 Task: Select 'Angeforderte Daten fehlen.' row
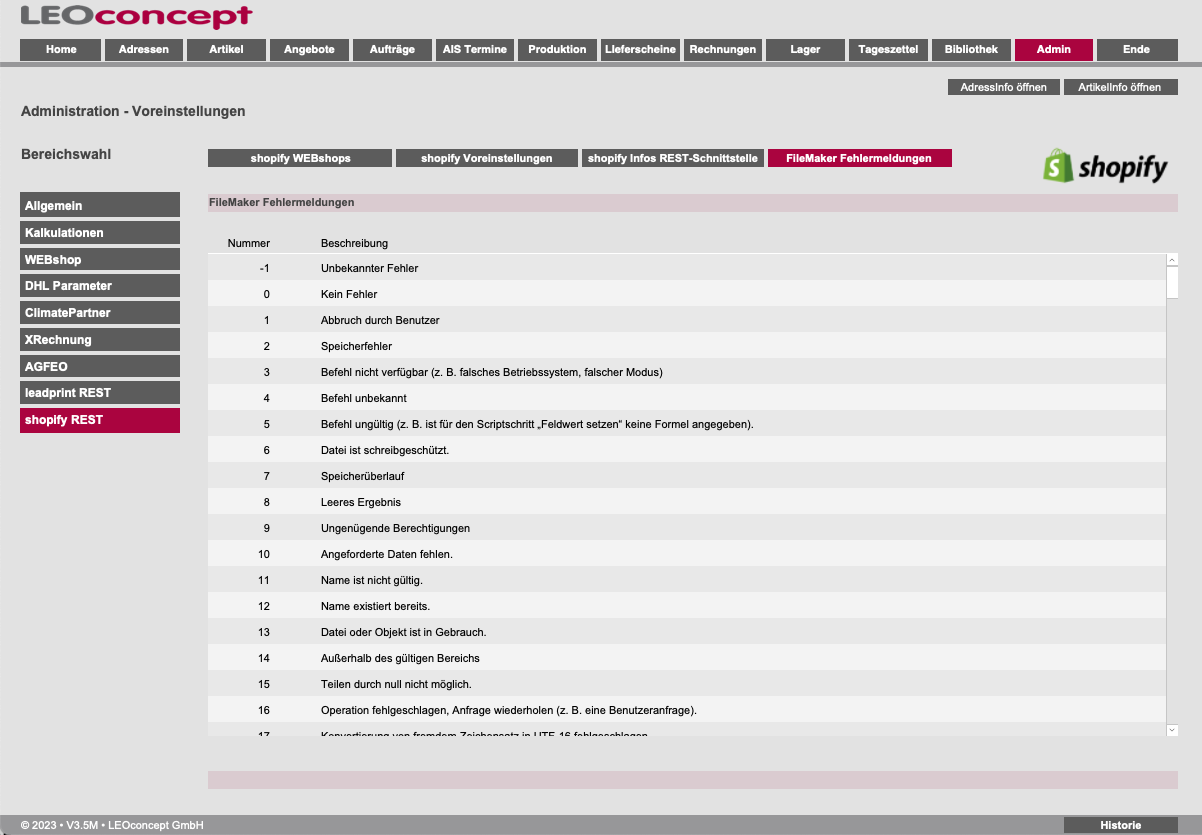(x=687, y=554)
